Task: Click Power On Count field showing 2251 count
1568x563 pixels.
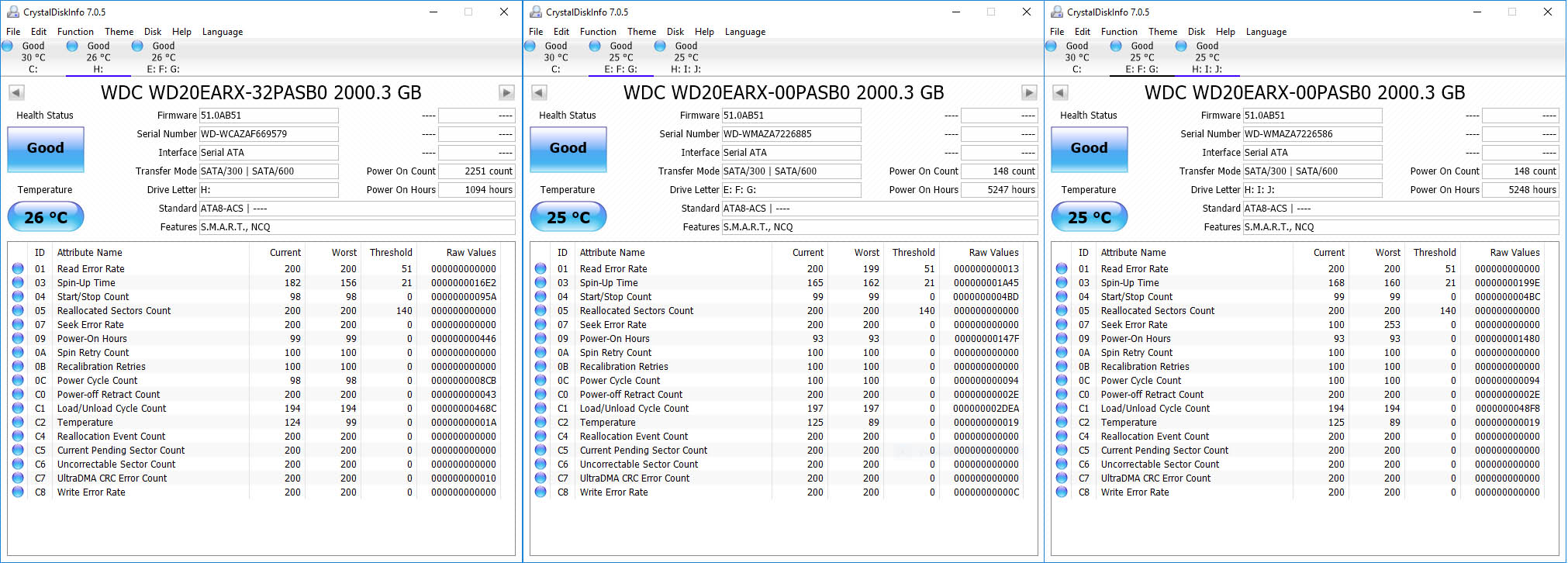Action: coord(477,171)
